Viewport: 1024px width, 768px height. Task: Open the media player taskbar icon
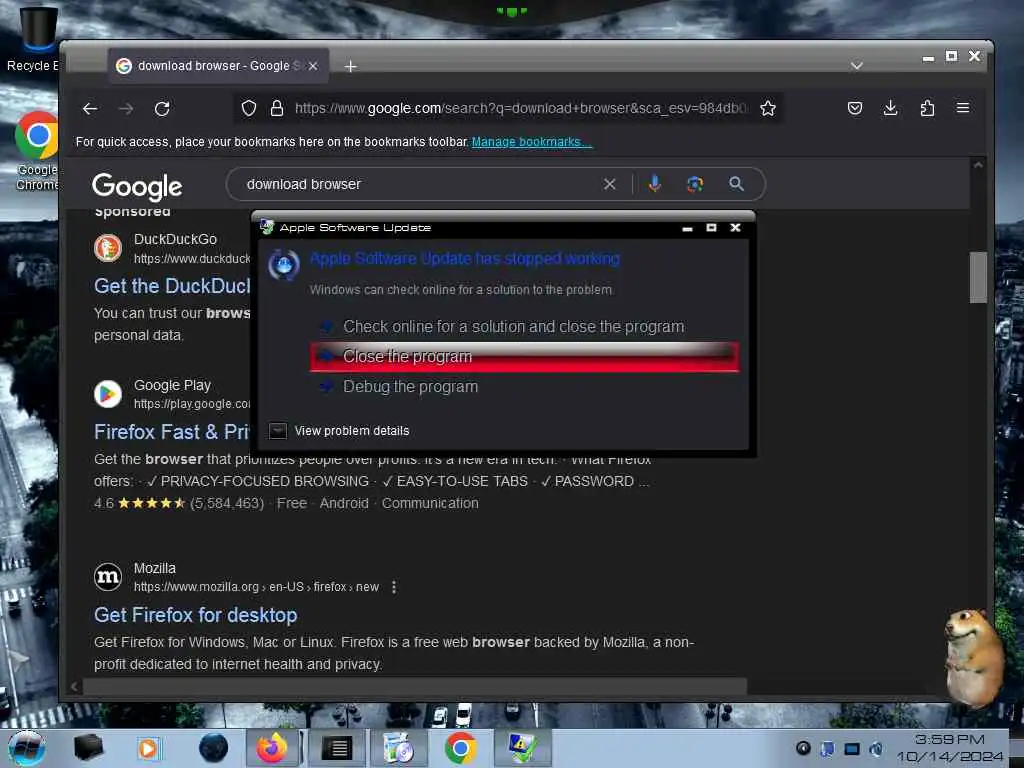pos(148,748)
